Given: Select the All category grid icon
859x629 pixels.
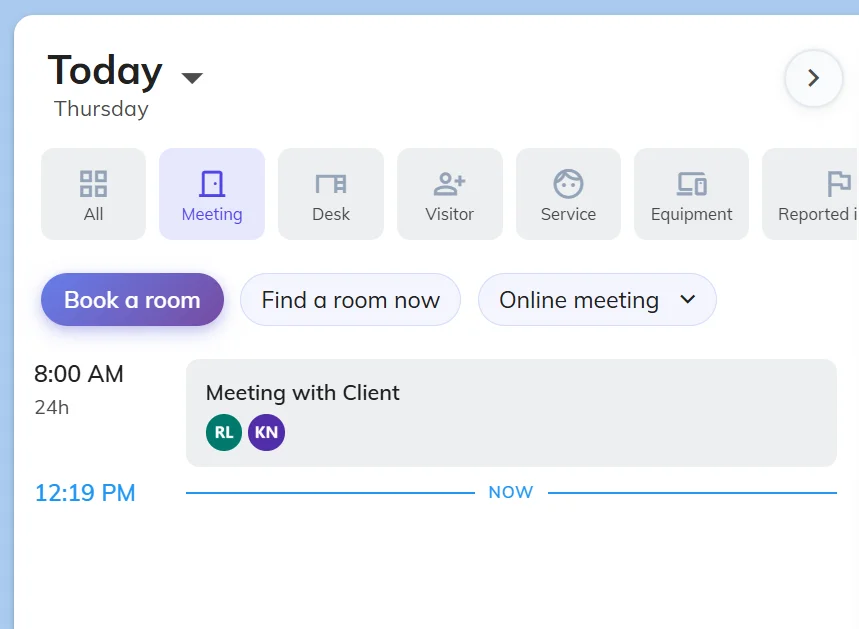Looking at the screenshot, I should (93, 184).
